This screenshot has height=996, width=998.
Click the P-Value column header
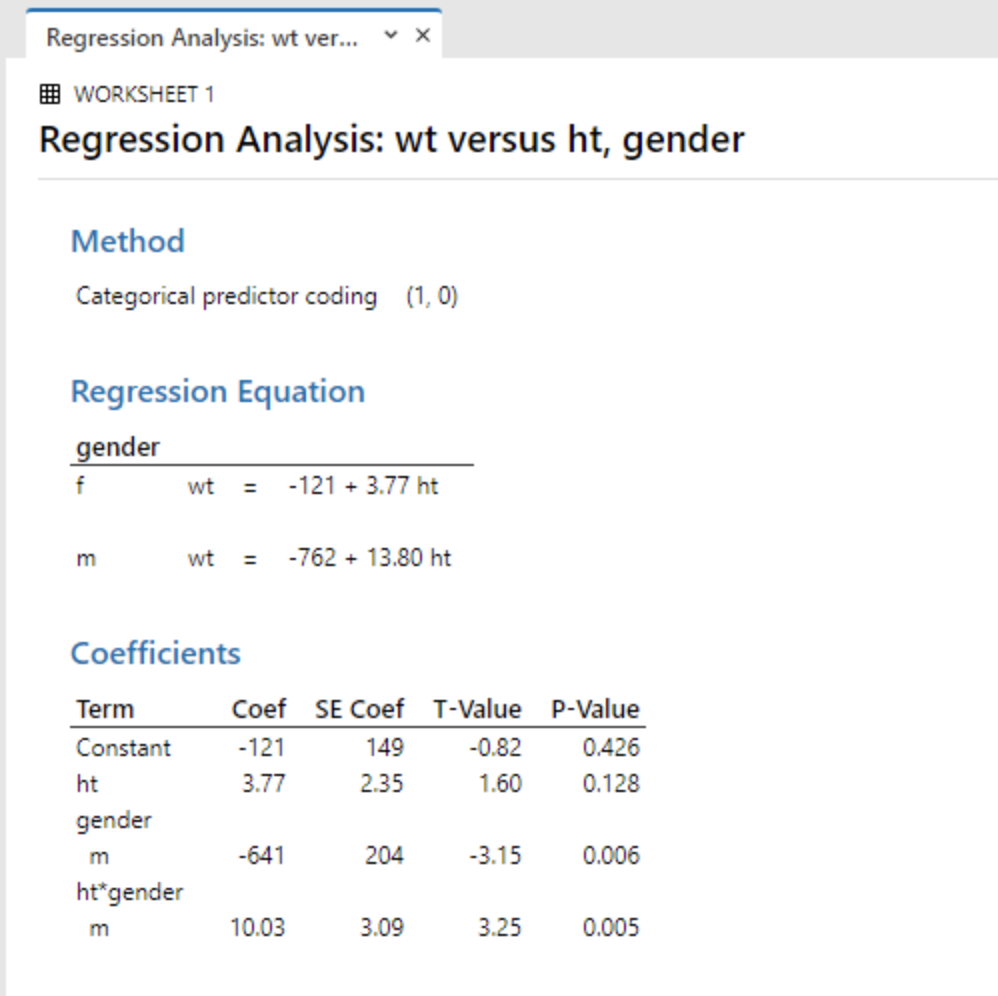pyautogui.click(x=595, y=709)
